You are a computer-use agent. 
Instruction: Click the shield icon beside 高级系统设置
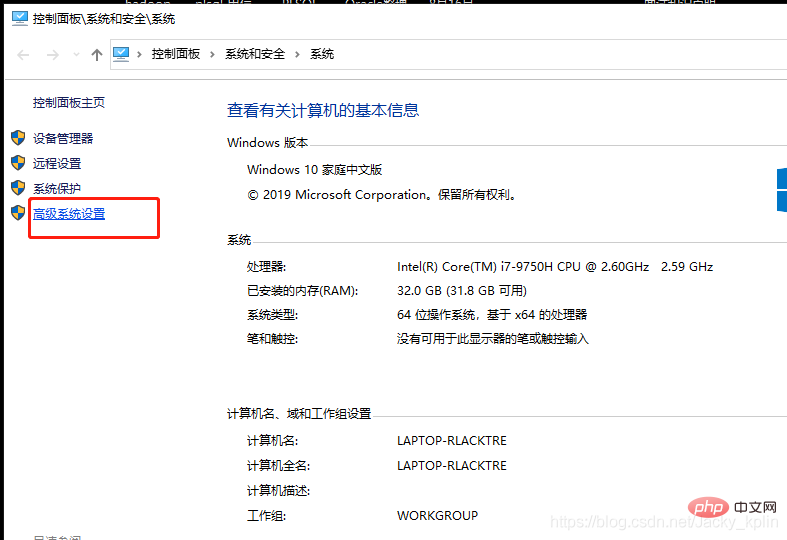point(17,213)
